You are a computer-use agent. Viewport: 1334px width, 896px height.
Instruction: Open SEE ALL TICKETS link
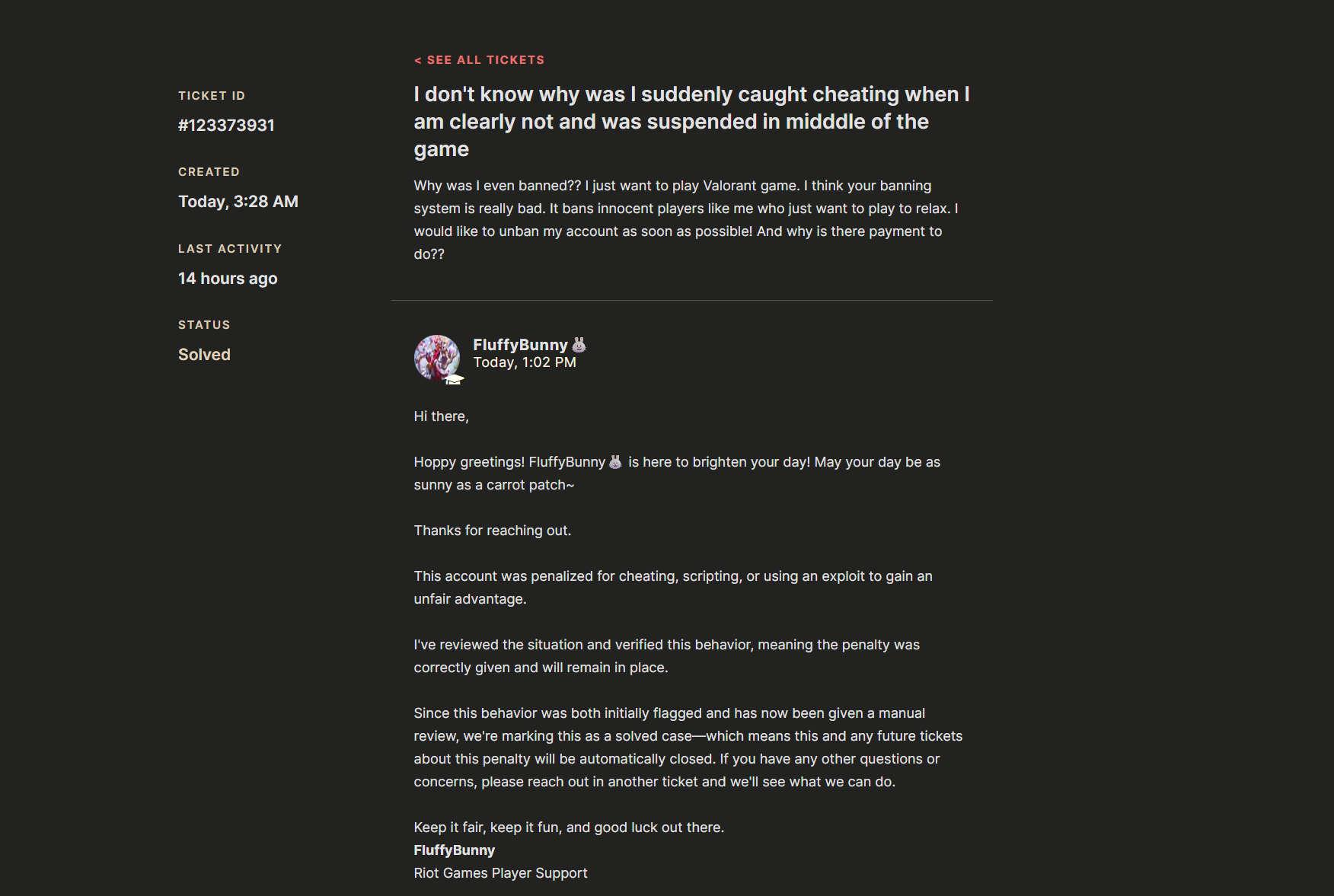click(x=479, y=59)
